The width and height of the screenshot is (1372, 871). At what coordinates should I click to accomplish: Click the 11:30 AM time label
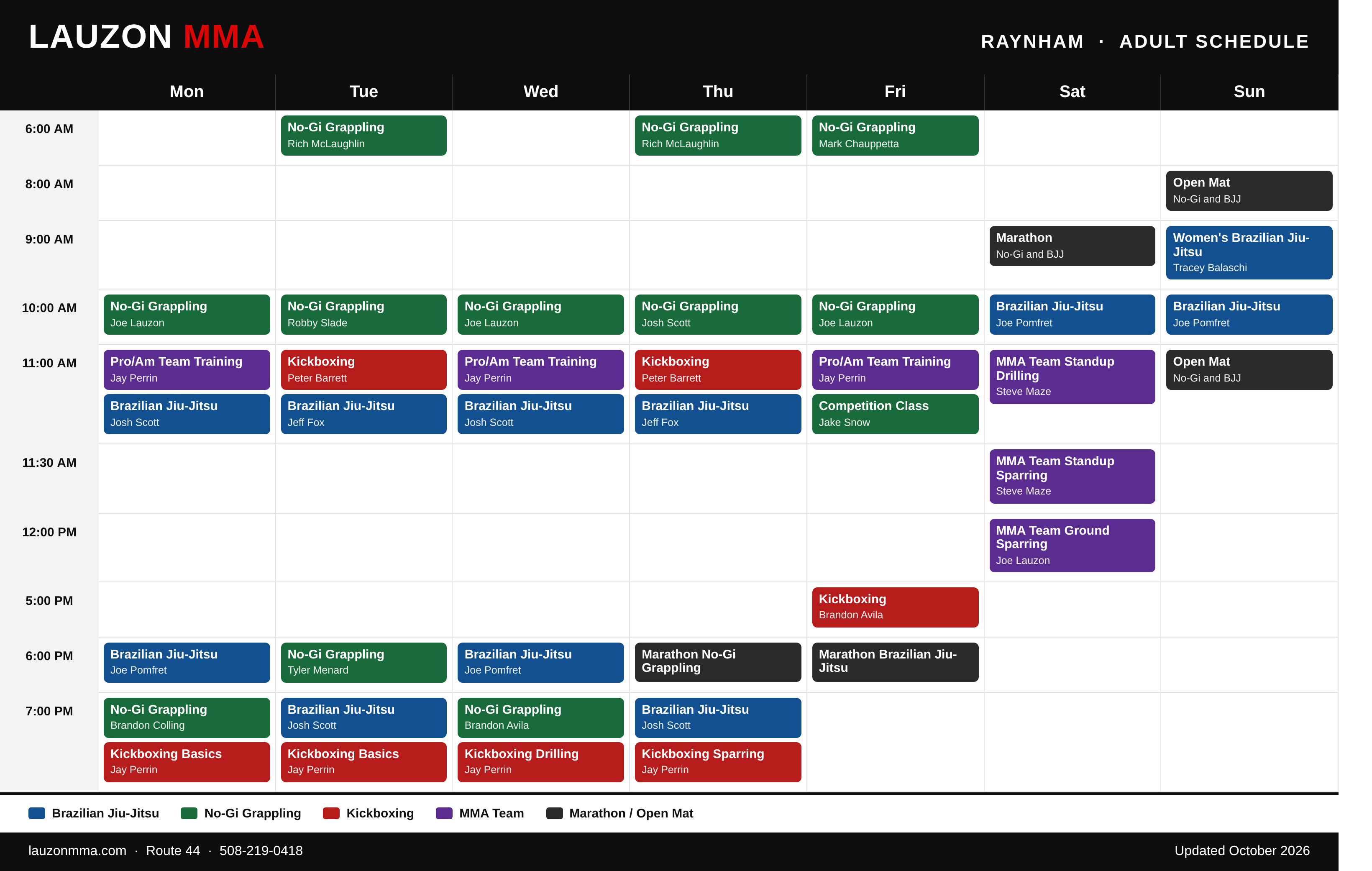pyautogui.click(x=49, y=463)
